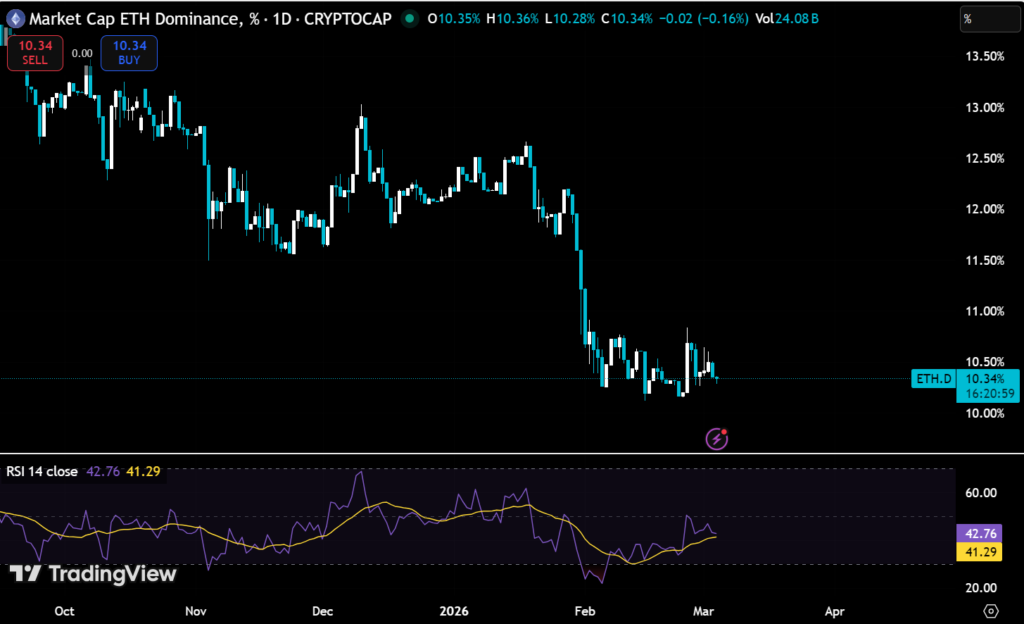This screenshot has height=624, width=1024.
Task: Click the green market status dot
Action: tap(409, 18)
